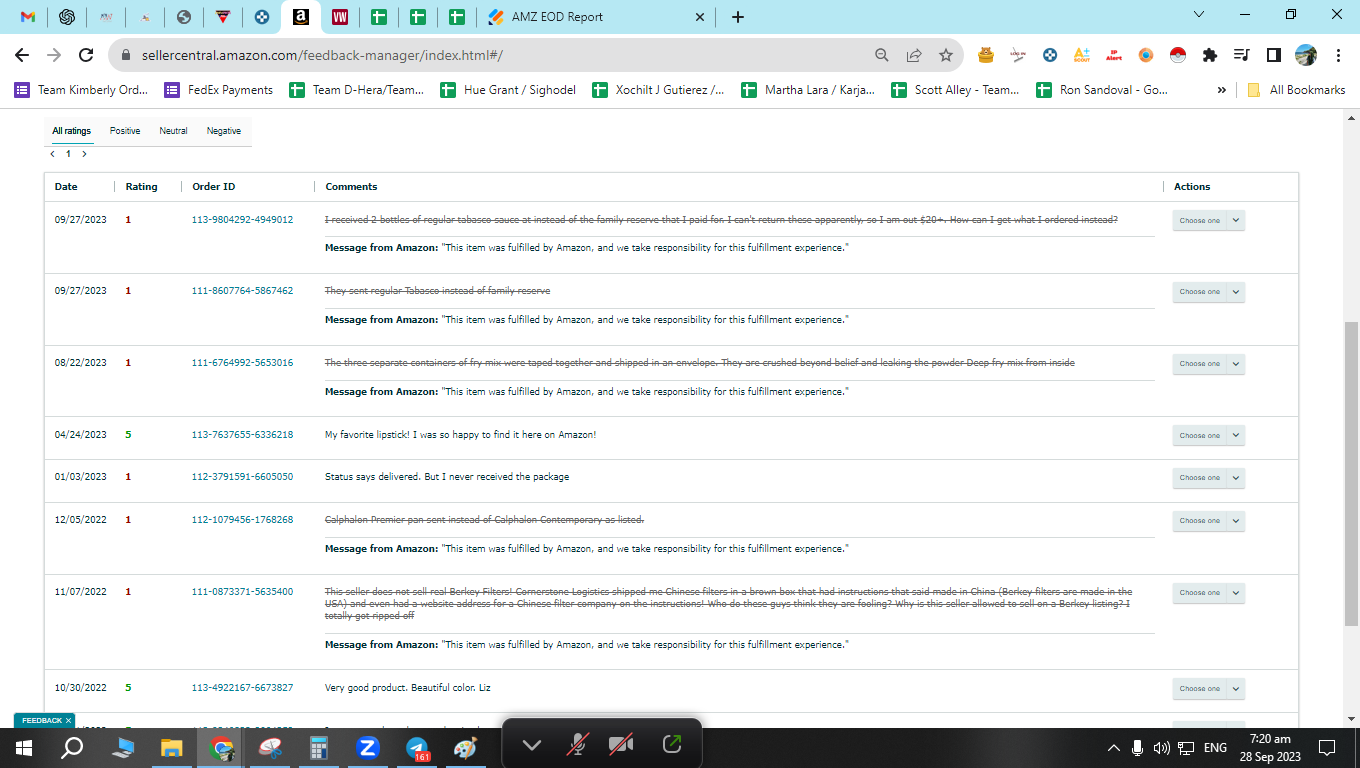Open Chrome's three-dot menu
This screenshot has width=1360, height=768.
click(x=1338, y=55)
